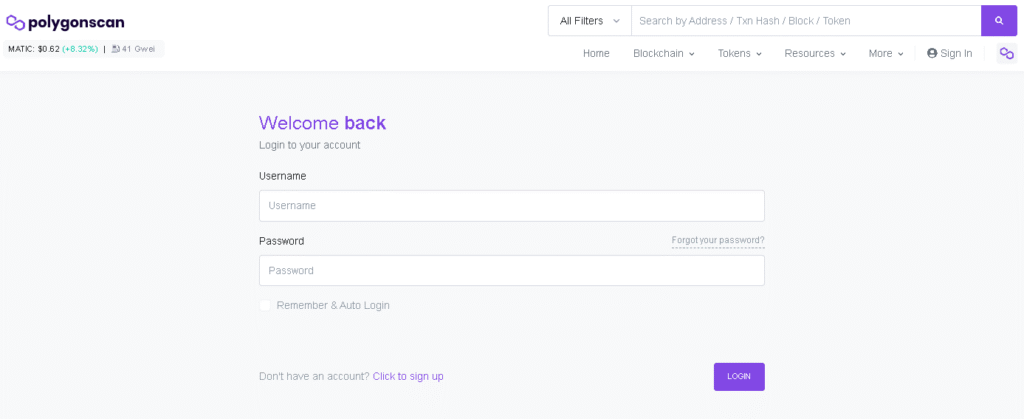The width and height of the screenshot is (1024, 419).
Task: Click the 41 Gwei gas tracker text
Action: [x=138, y=48]
